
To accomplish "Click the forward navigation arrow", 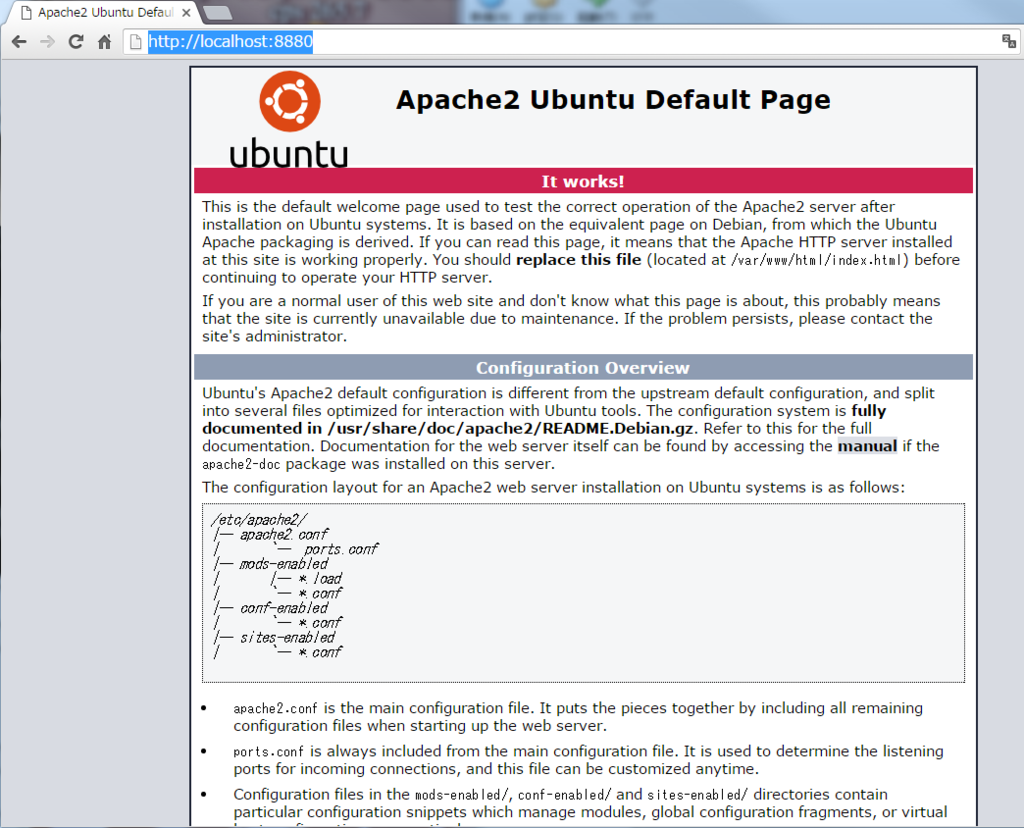I will [x=48, y=42].
